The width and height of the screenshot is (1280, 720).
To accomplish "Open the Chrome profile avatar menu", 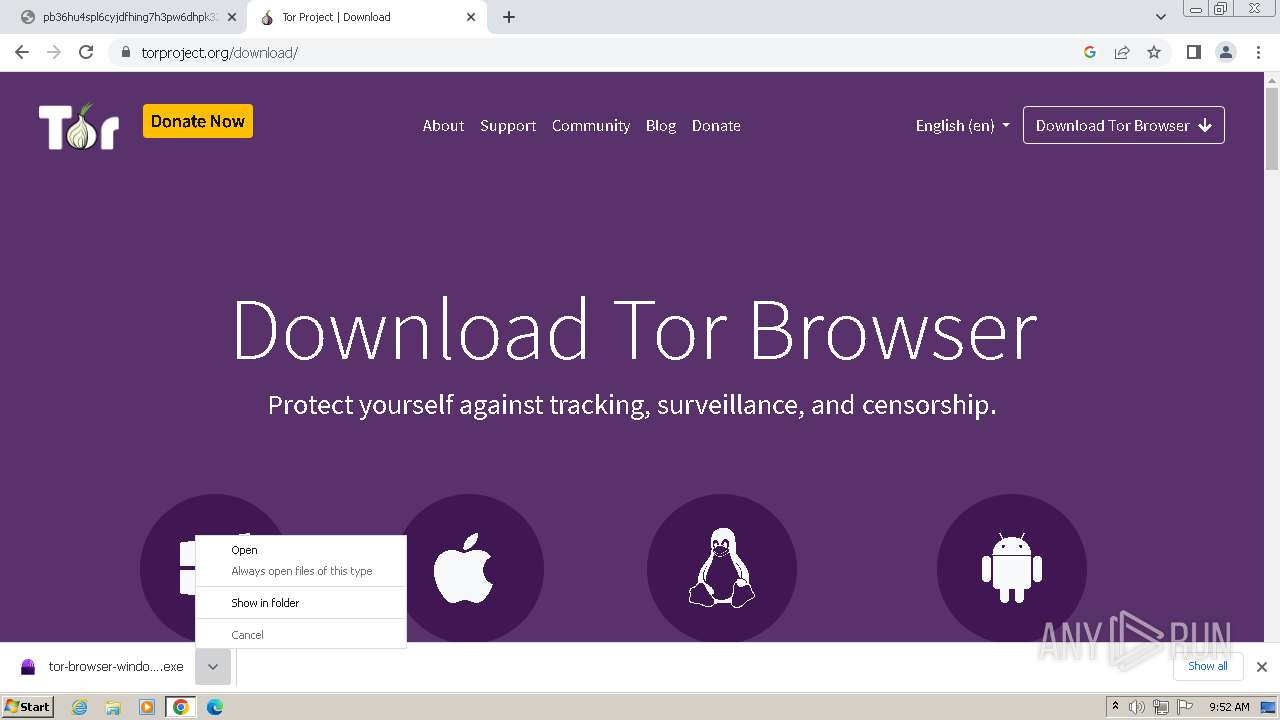I will [1226, 52].
